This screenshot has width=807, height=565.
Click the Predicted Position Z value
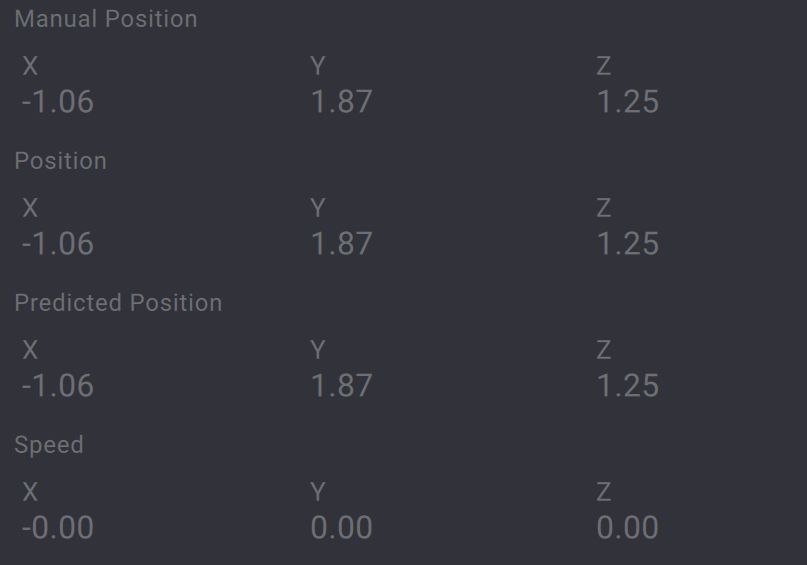627,386
